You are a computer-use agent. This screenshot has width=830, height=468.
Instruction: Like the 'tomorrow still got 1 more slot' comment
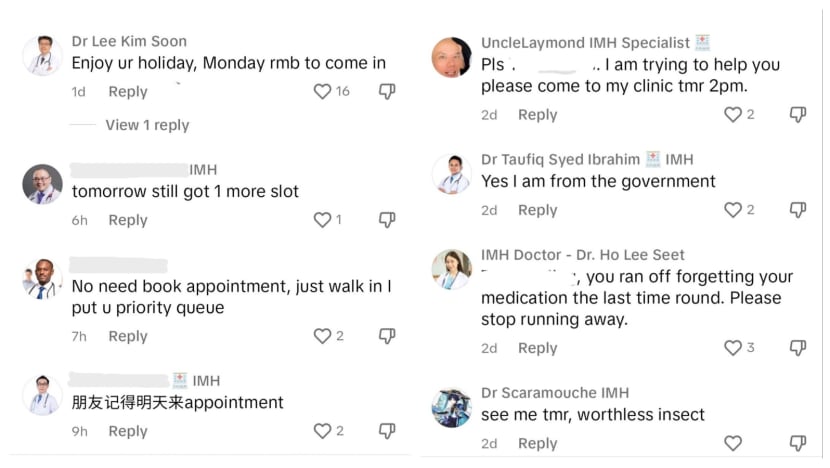click(x=322, y=220)
